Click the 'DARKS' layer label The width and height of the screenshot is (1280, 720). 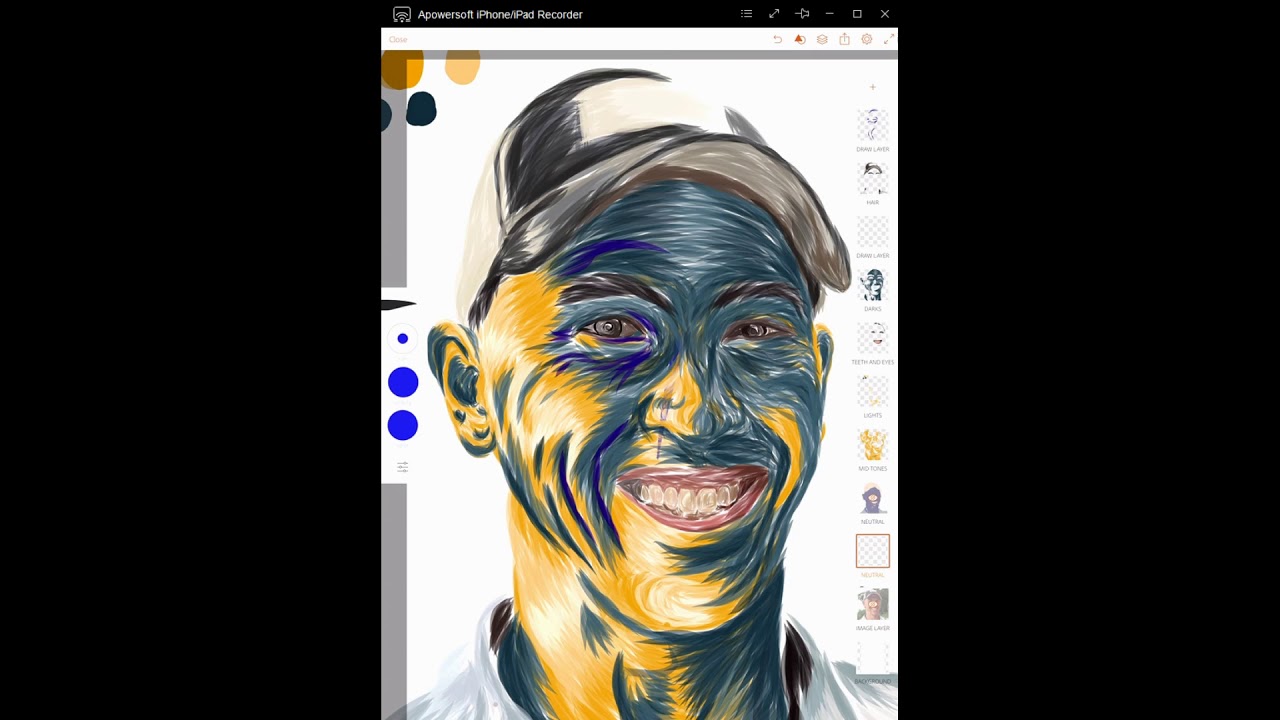coord(873,309)
